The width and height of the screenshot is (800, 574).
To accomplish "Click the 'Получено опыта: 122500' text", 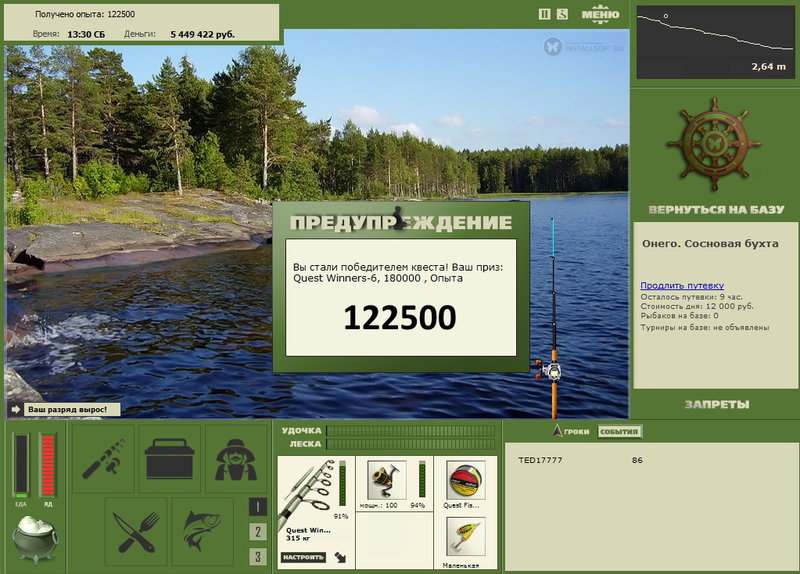I will (85, 14).
